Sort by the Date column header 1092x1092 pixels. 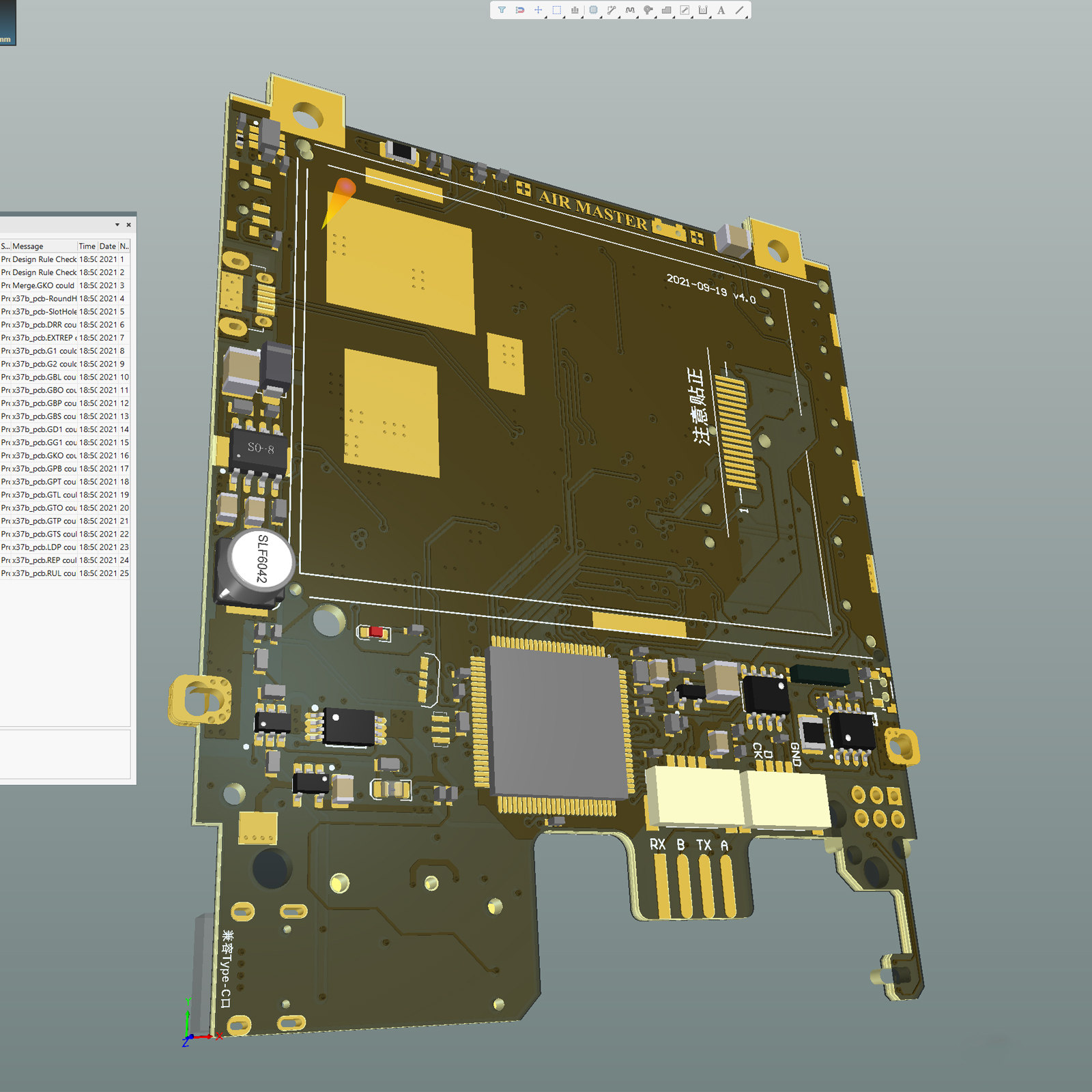point(108,246)
